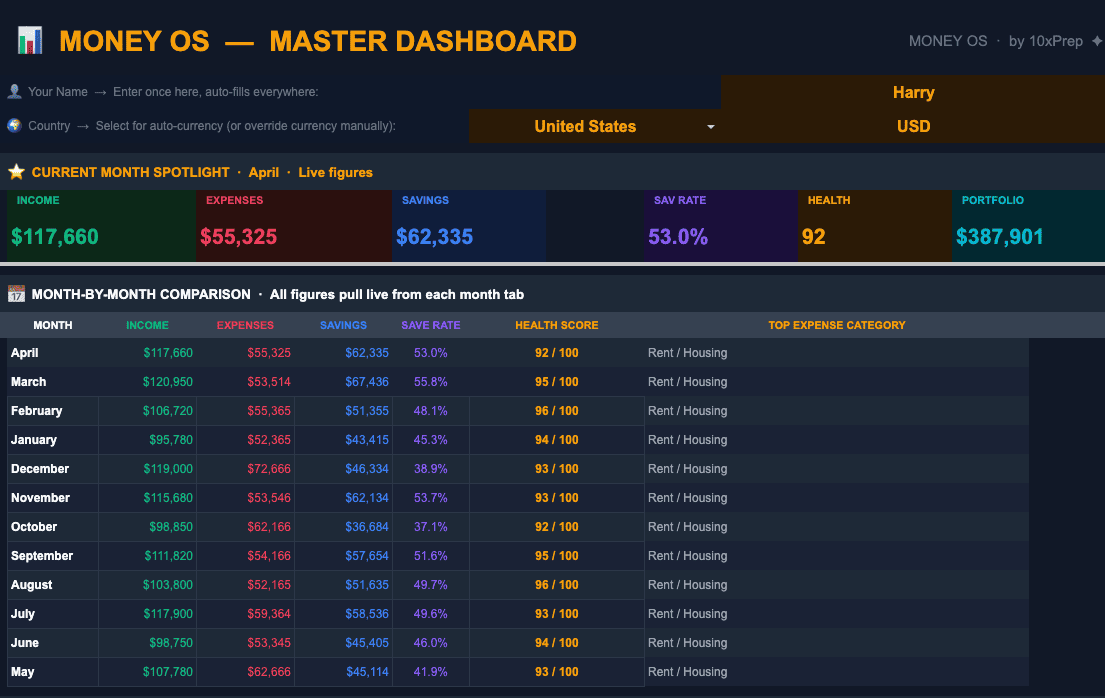The width and height of the screenshot is (1105, 698).
Task: Click the sparkle icon after 10xPrep
Action: [1097, 41]
